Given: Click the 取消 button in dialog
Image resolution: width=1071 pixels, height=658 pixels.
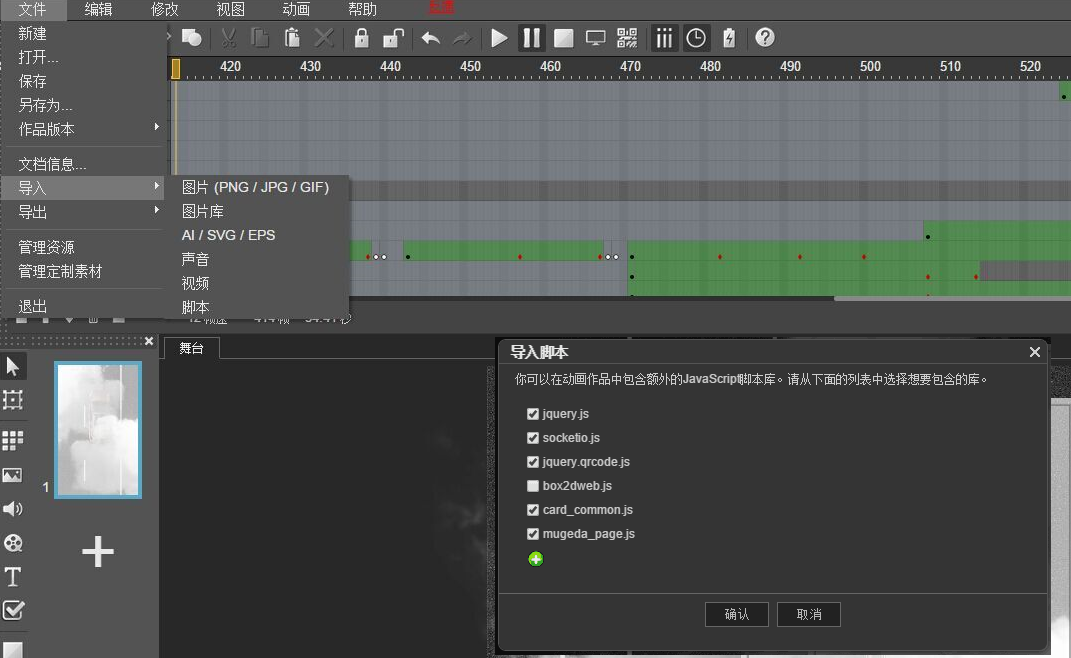Looking at the screenshot, I should coord(808,614).
